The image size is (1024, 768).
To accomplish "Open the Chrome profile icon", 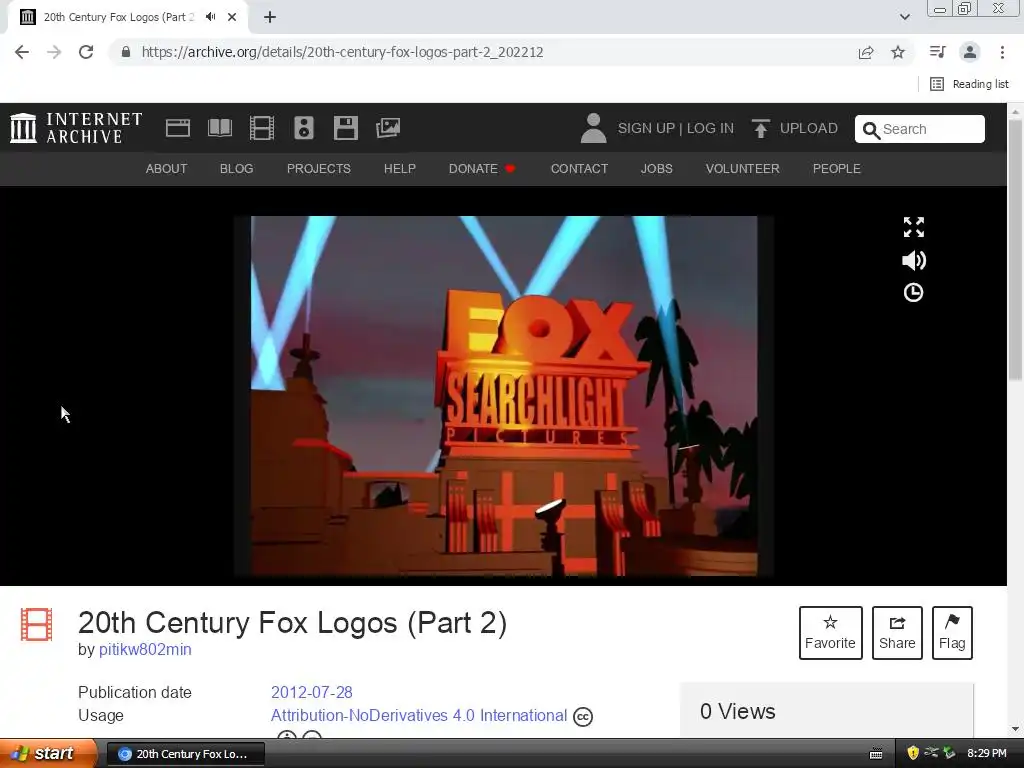I will point(970,52).
